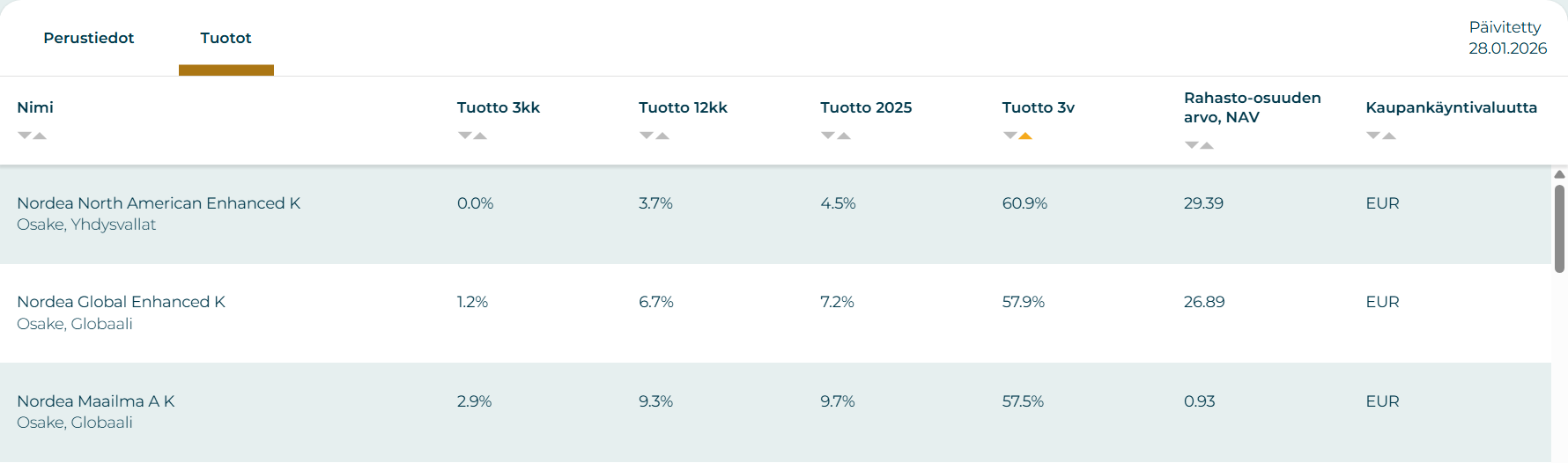Sort NAV column descending with down arrow
The height and width of the screenshot is (463, 1568).
[1191, 145]
